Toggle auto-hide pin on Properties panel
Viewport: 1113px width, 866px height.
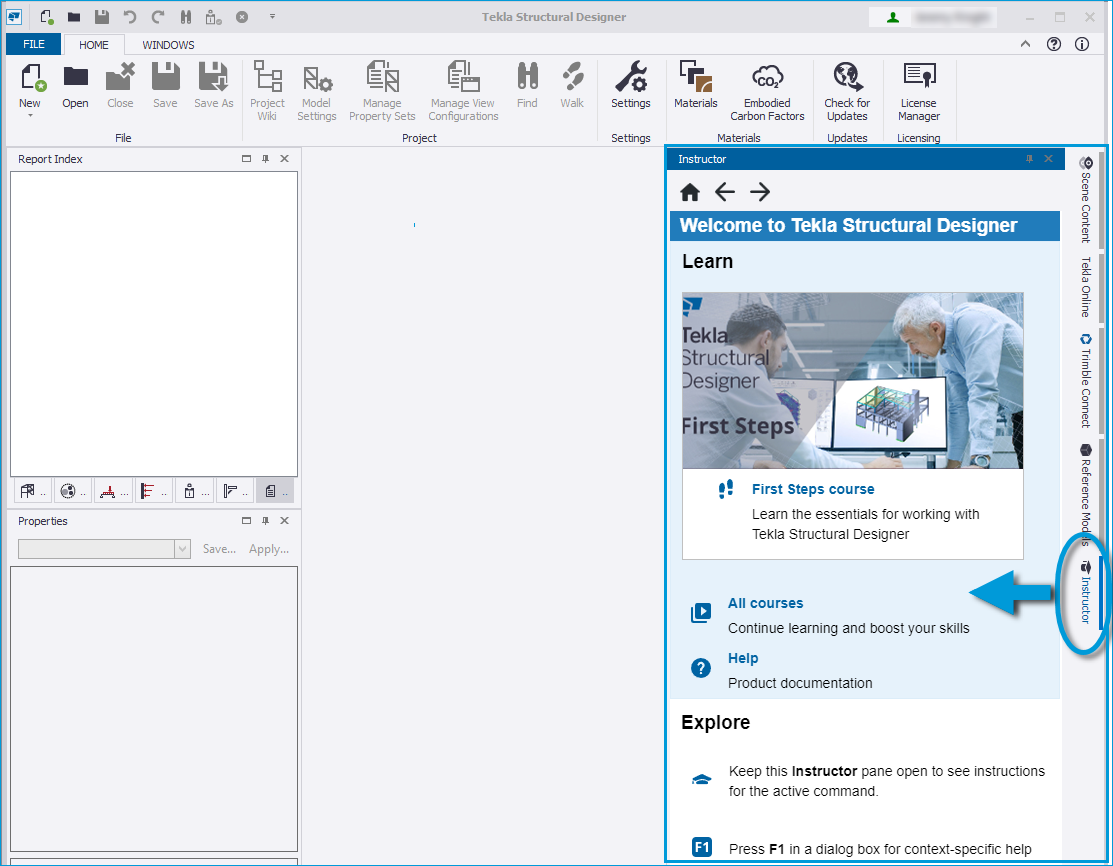(265, 521)
